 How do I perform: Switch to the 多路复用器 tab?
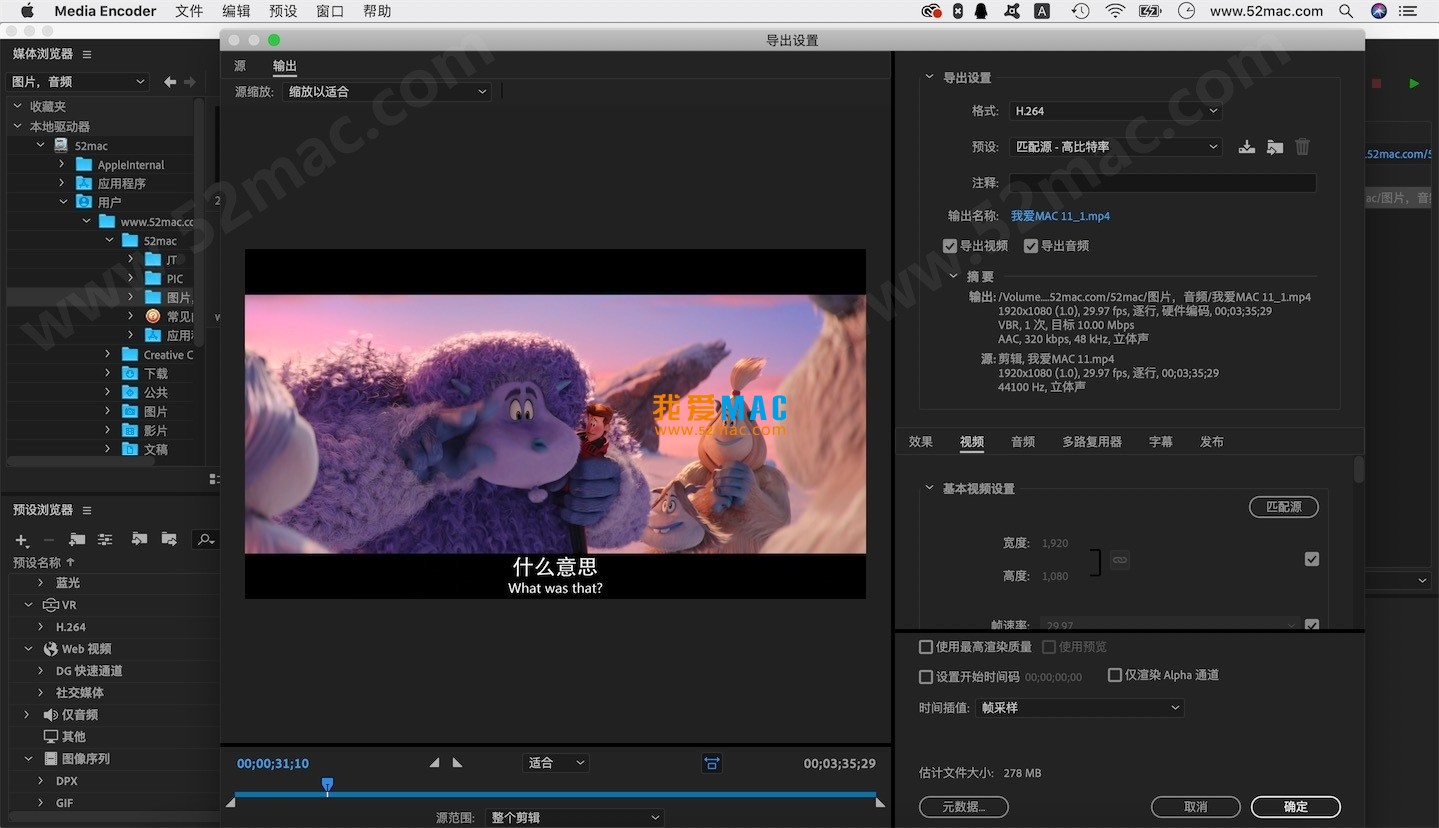tap(1092, 442)
